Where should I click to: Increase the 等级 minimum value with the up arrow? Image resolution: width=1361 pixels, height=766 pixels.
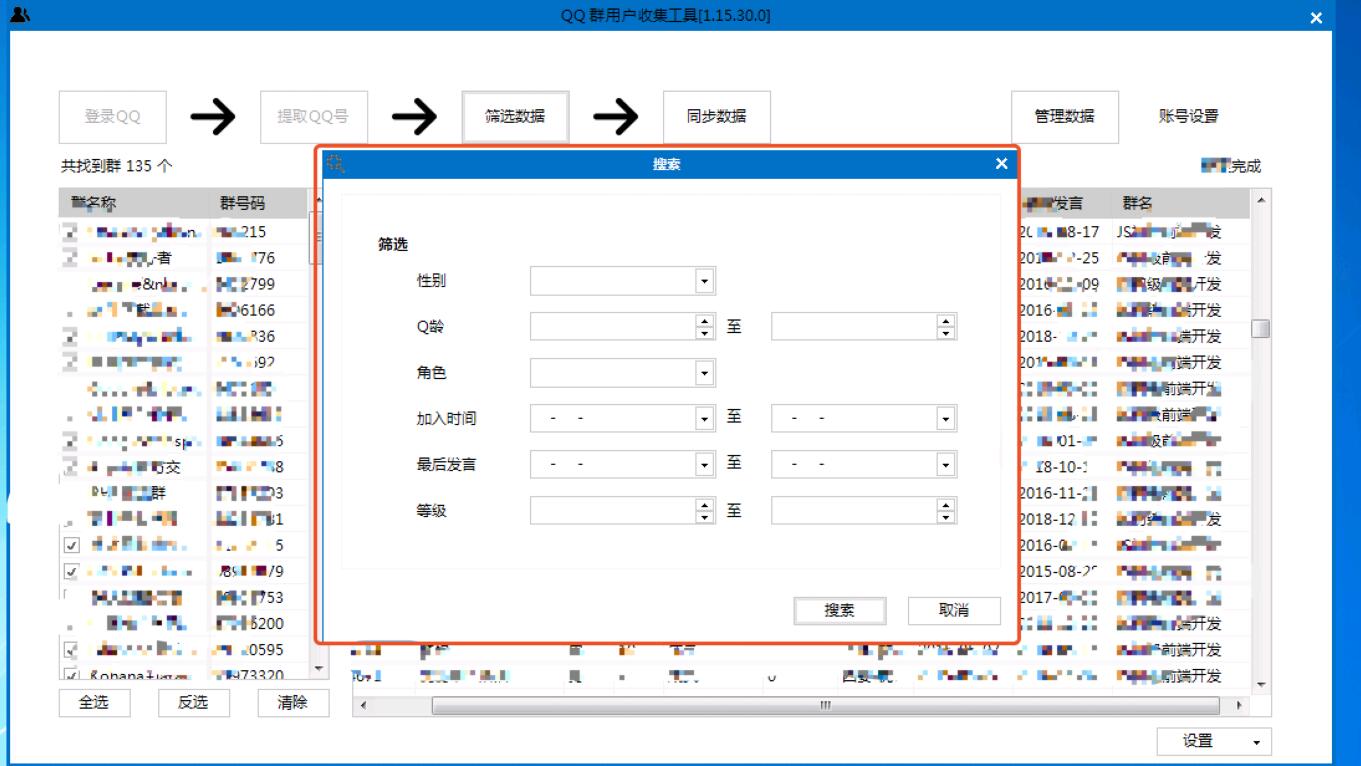[705, 505]
